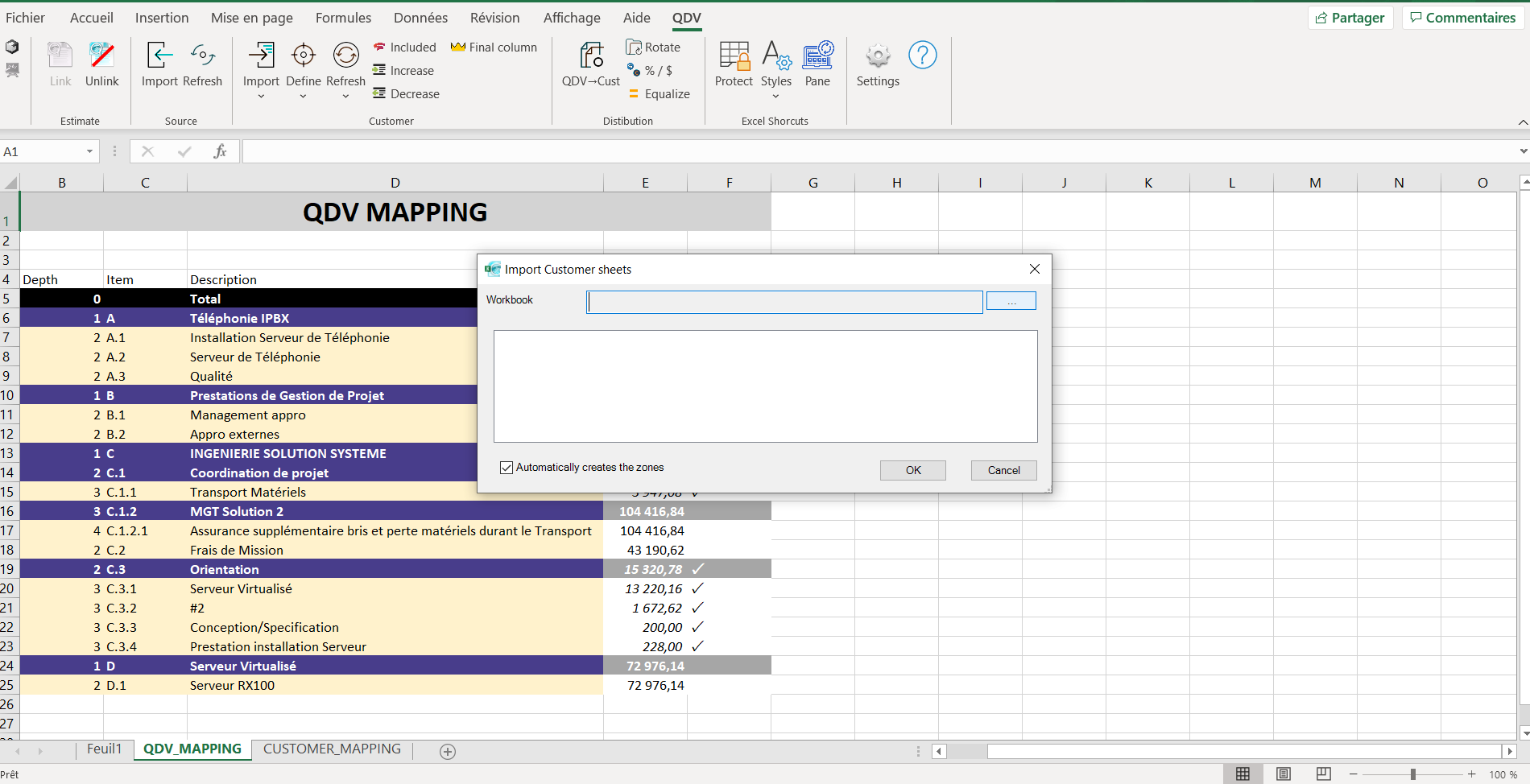Open the Mise en page tab
Image resolution: width=1530 pixels, height=784 pixels.
tap(252, 18)
